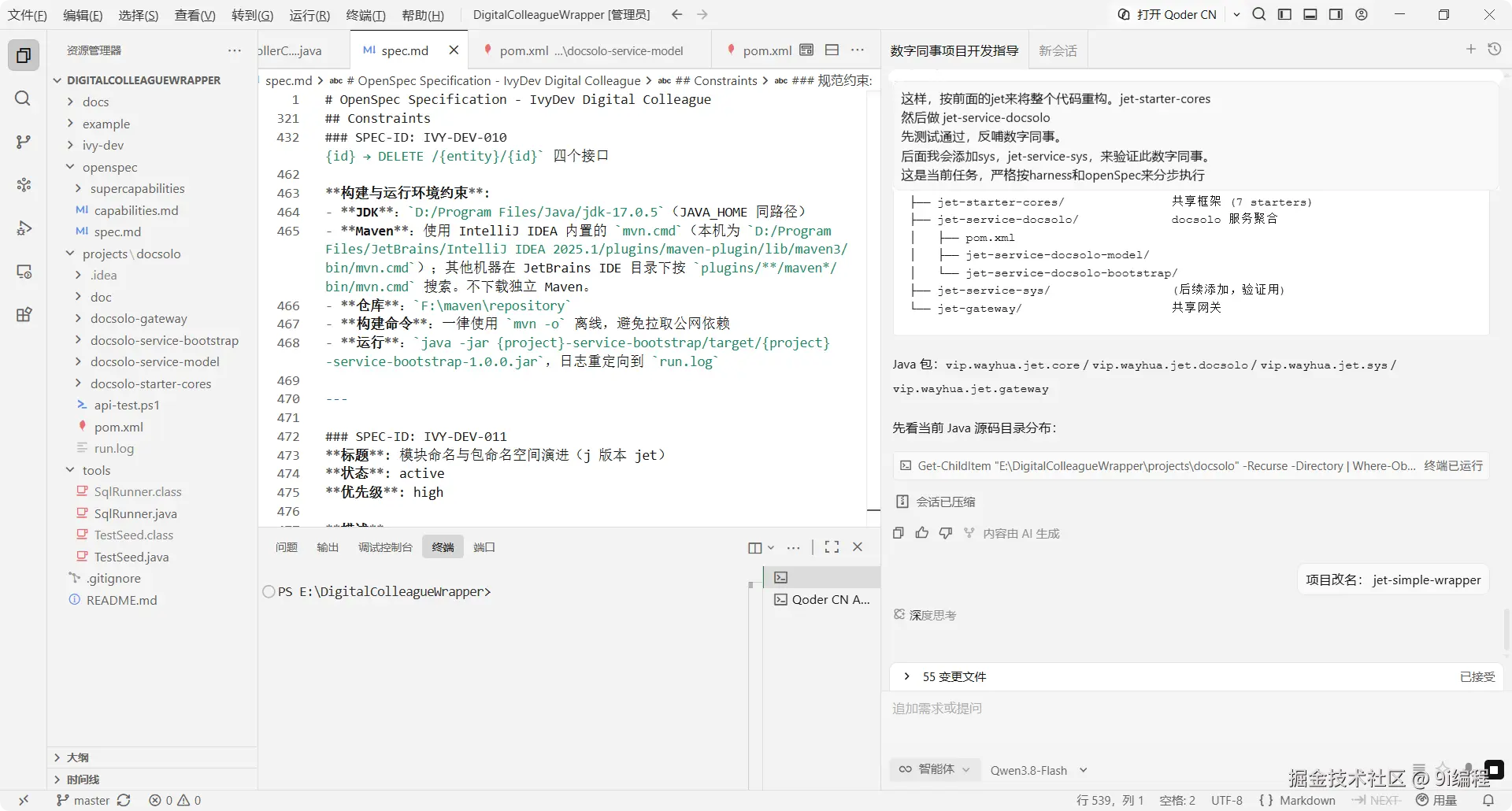Close the bottom terminal panel
Screen dimensions: 1512x811
pyautogui.click(x=858, y=547)
